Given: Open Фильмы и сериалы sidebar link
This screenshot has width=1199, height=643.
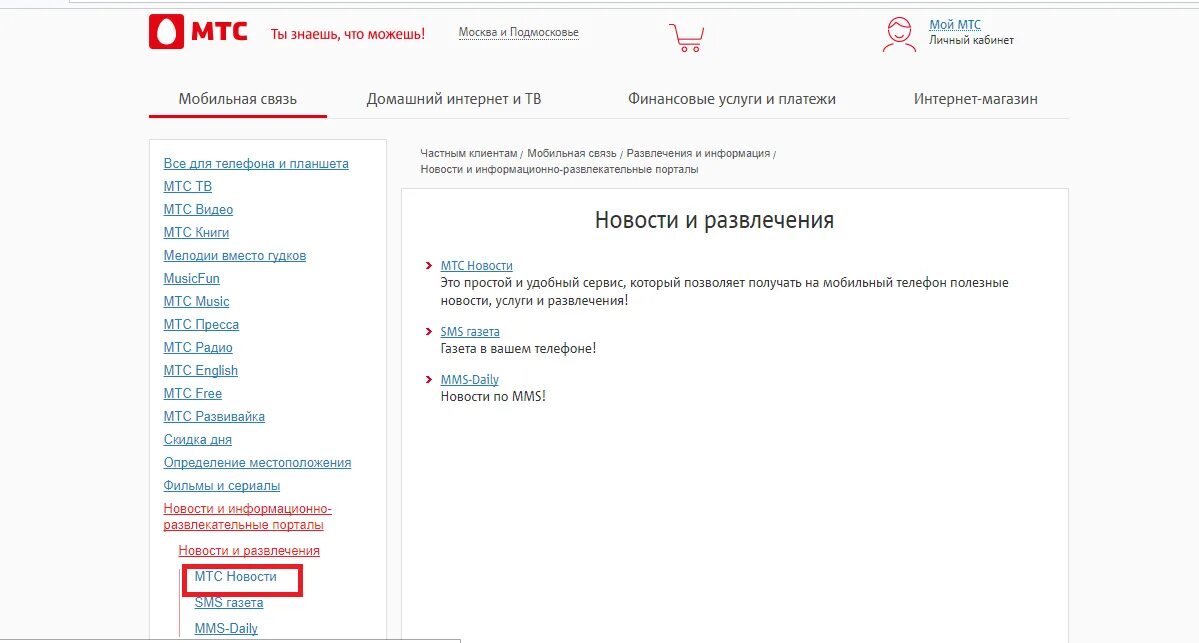Looking at the screenshot, I should click(x=222, y=485).
